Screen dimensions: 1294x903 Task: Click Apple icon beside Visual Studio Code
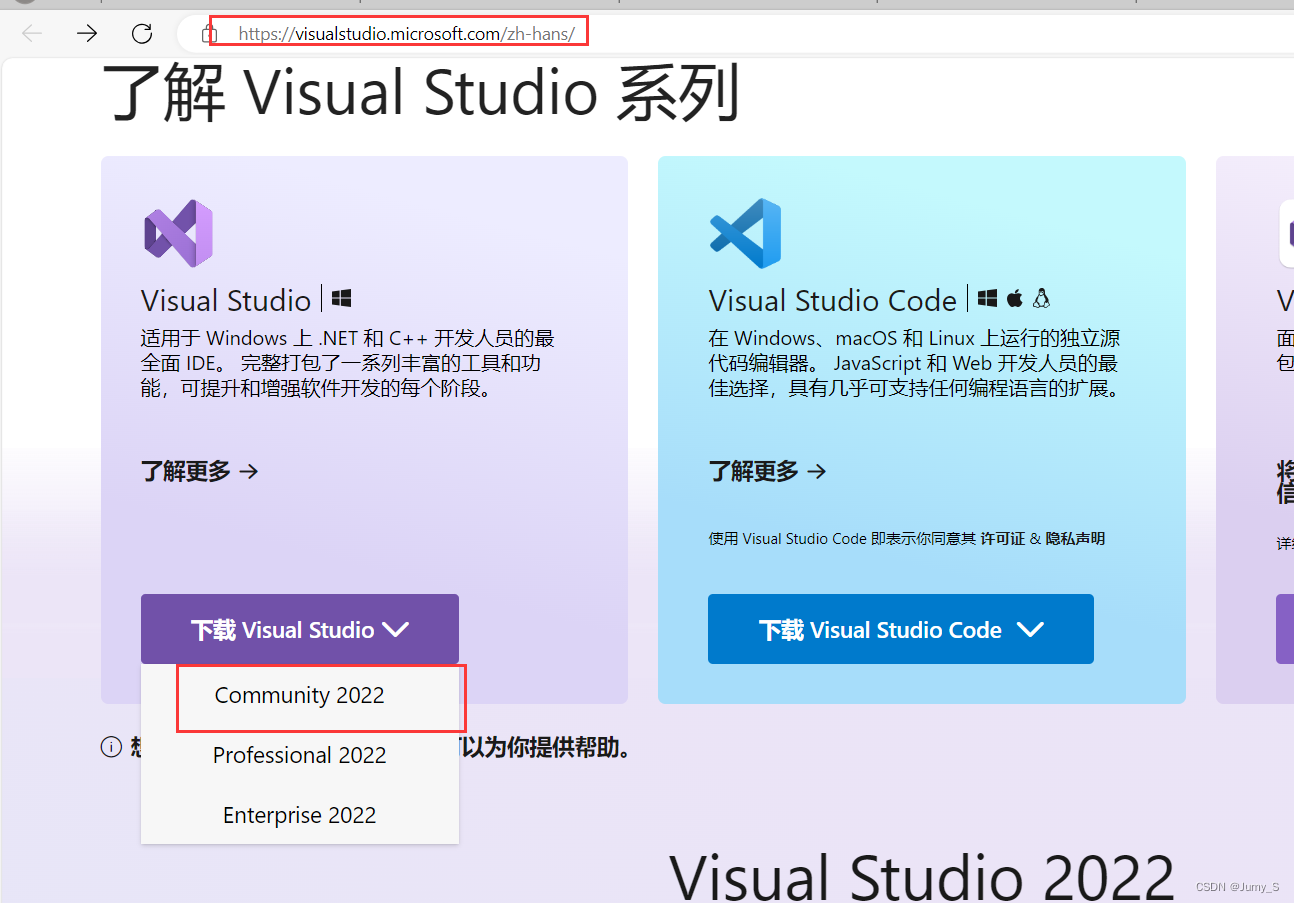[x=1015, y=298]
